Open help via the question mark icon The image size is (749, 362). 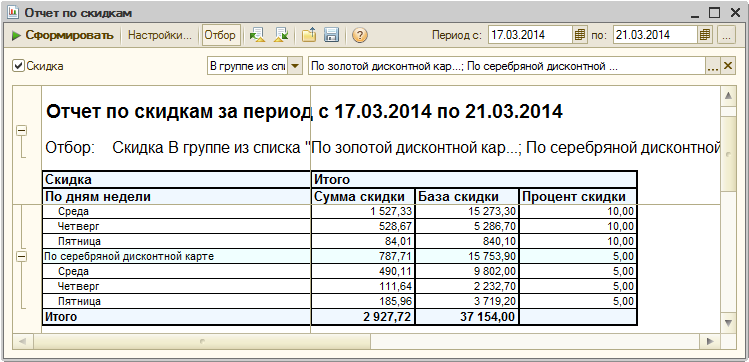click(x=360, y=35)
